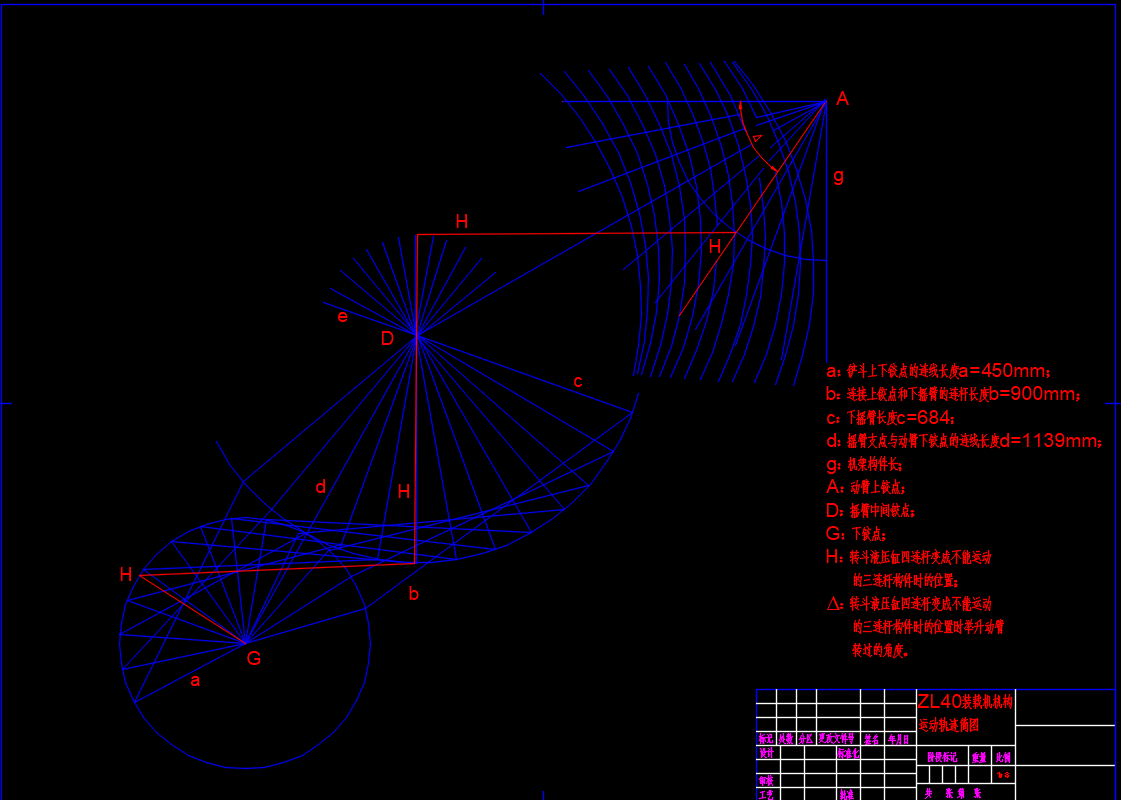Click the '阶段标记' title block cell
Viewport: 1121px width, 800px height.
pos(942,756)
